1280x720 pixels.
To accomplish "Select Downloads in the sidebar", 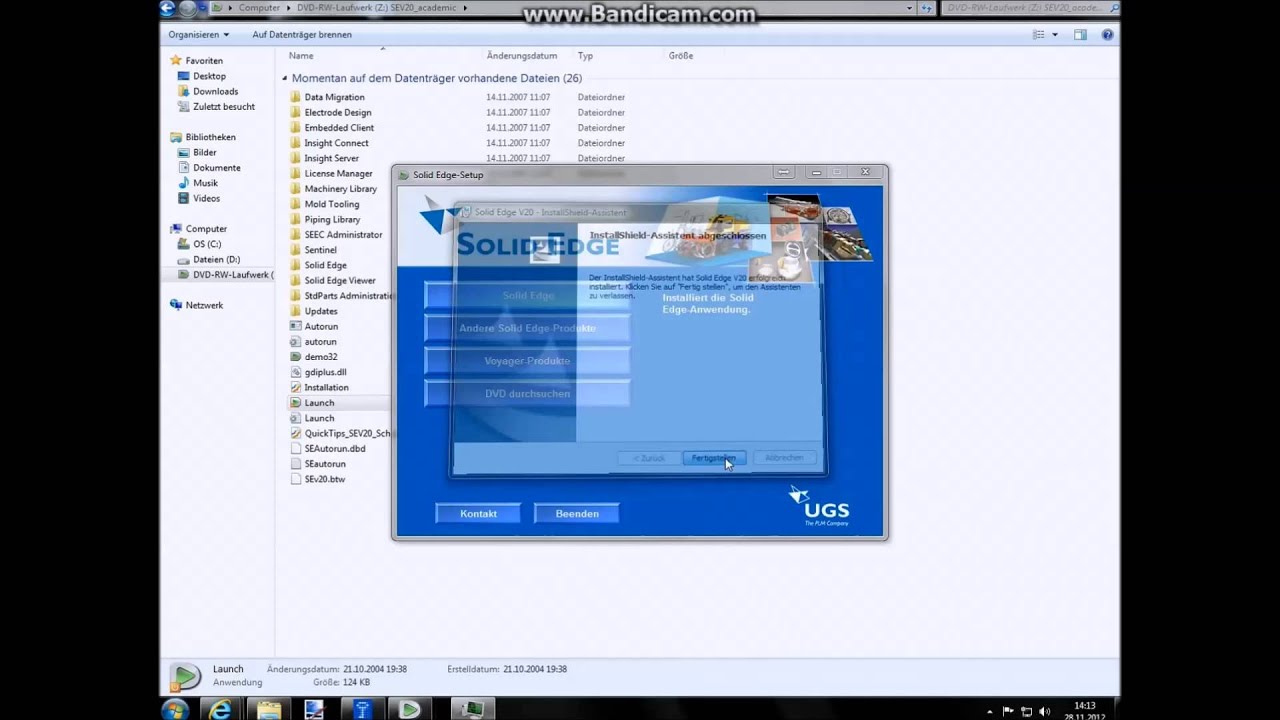I will pos(215,91).
